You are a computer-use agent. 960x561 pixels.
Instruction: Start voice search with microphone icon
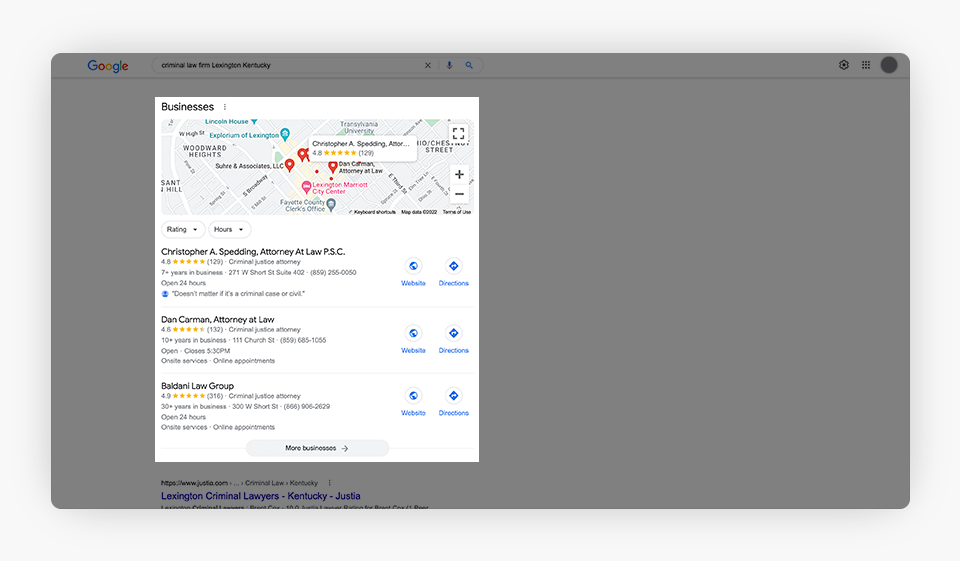coord(449,65)
